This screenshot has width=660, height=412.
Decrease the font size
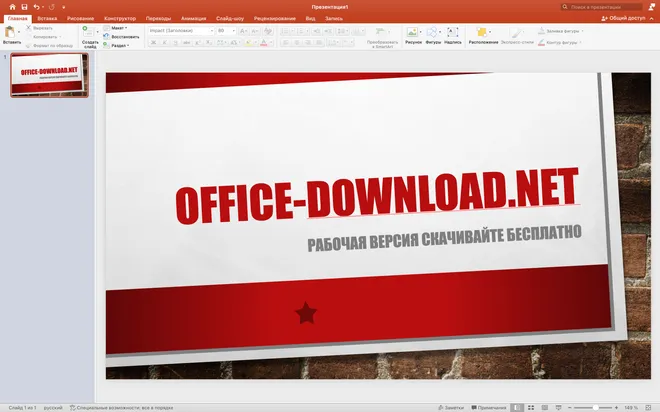click(x=254, y=31)
